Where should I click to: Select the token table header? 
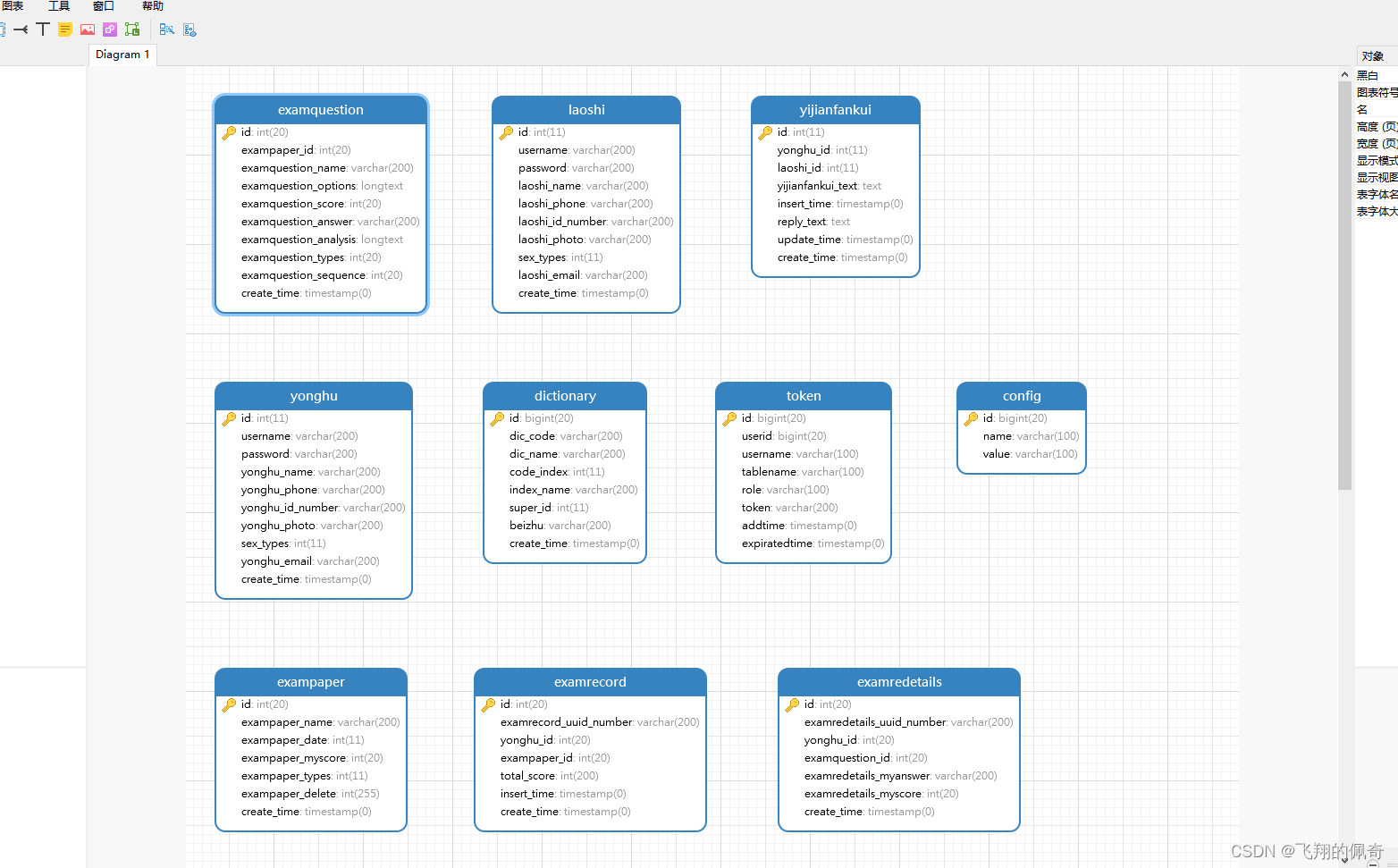[804, 396]
